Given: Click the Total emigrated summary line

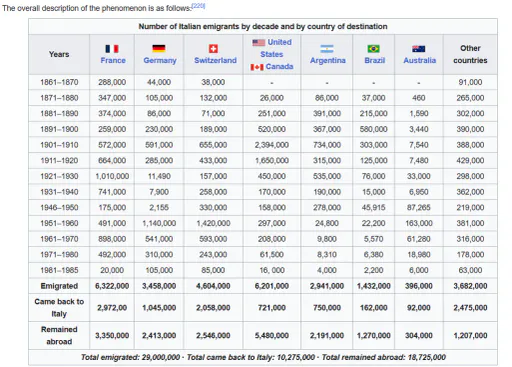Looking at the screenshot, I should [263, 357].
